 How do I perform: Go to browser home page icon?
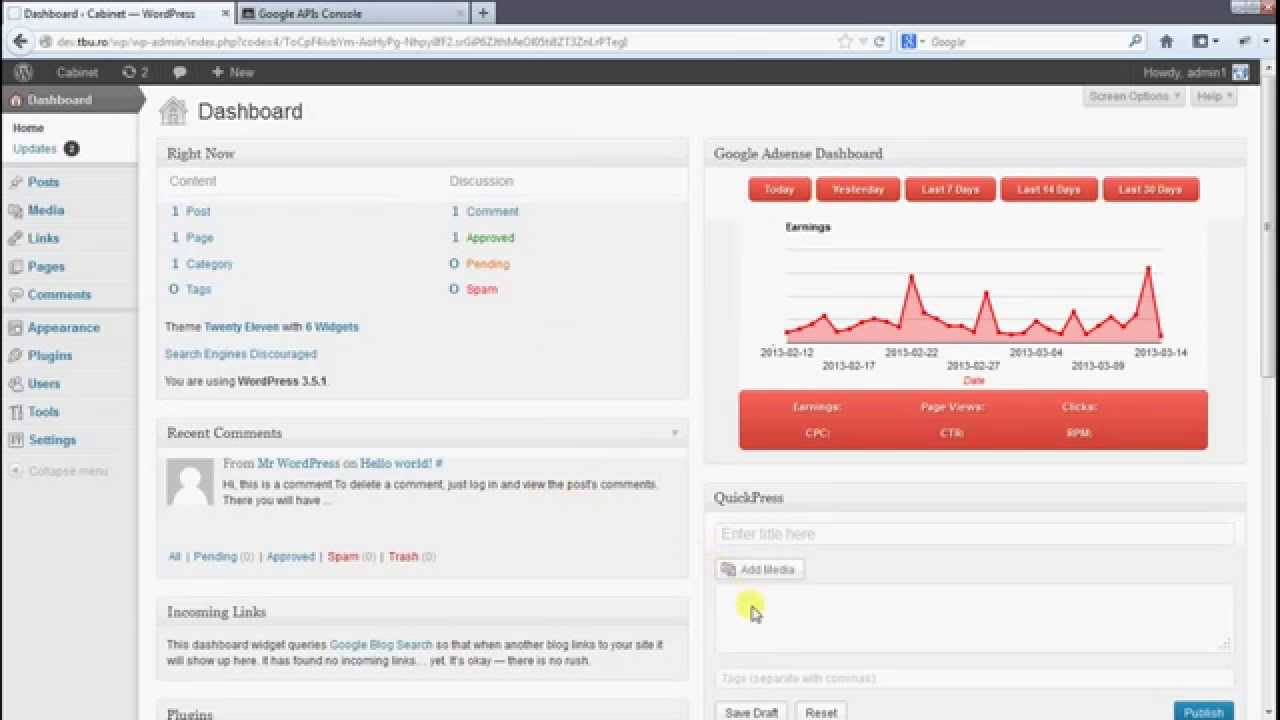click(x=1166, y=42)
